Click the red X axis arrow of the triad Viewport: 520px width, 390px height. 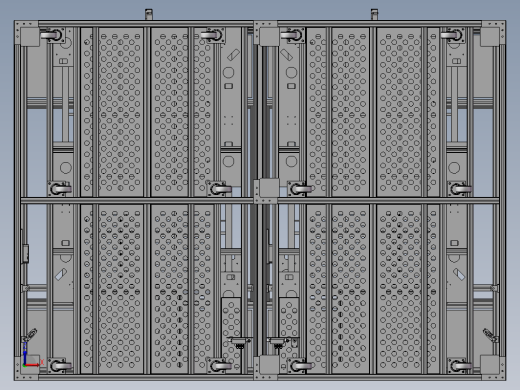coord(32,365)
